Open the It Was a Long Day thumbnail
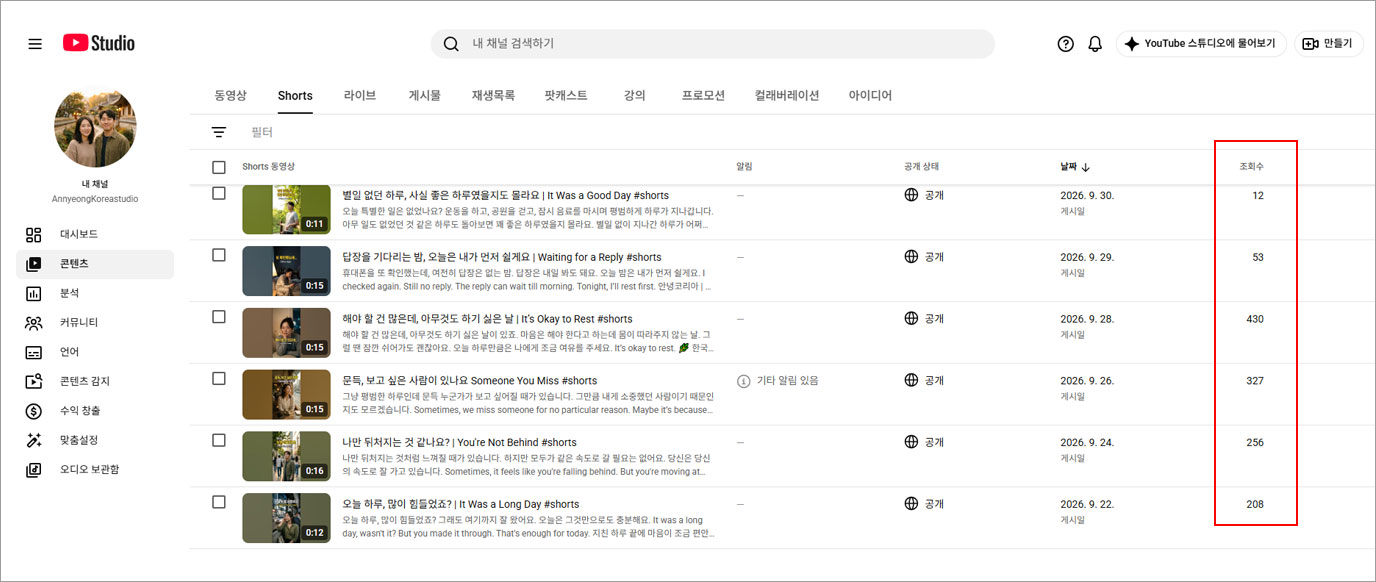 coord(286,518)
